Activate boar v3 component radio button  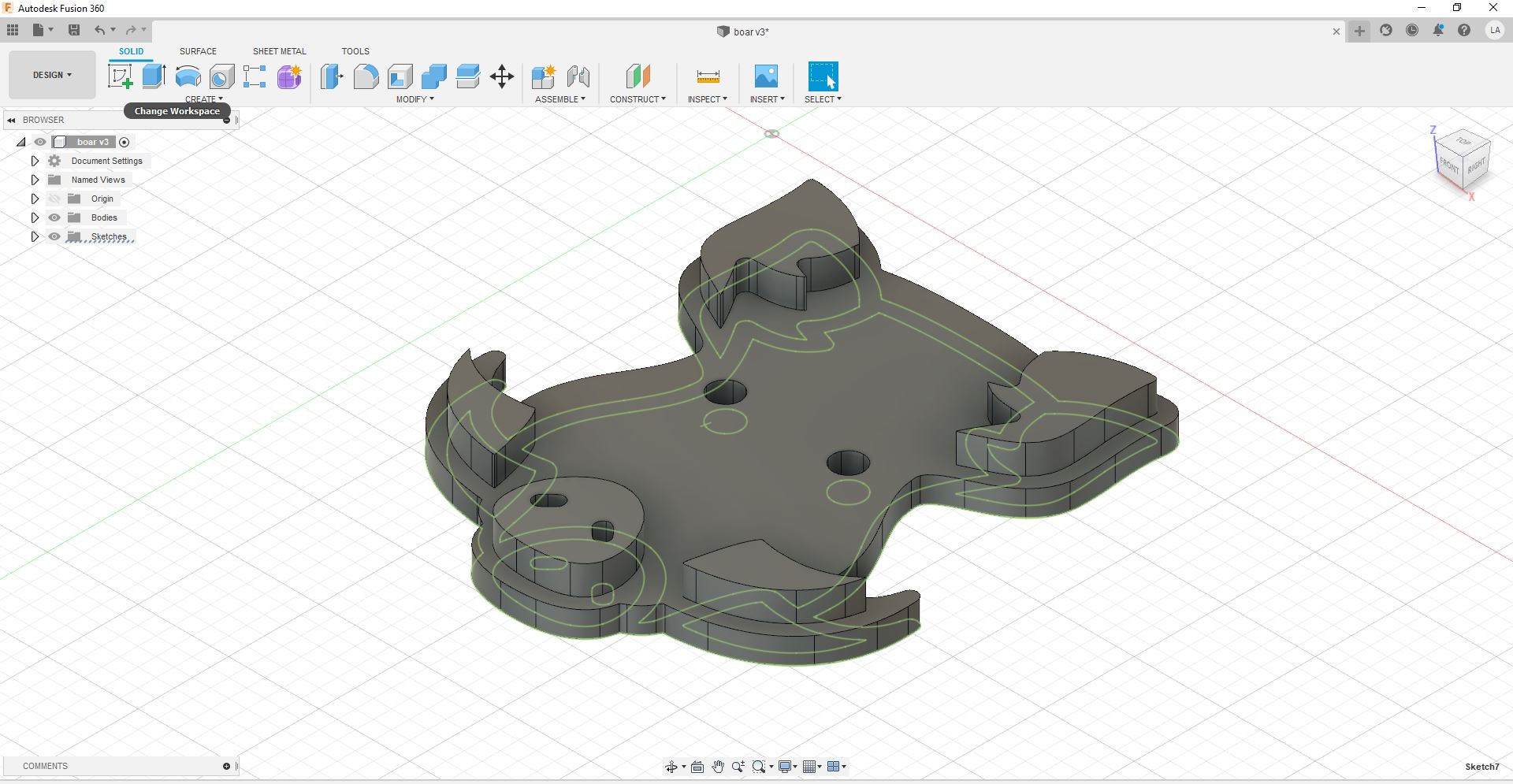(124, 142)
